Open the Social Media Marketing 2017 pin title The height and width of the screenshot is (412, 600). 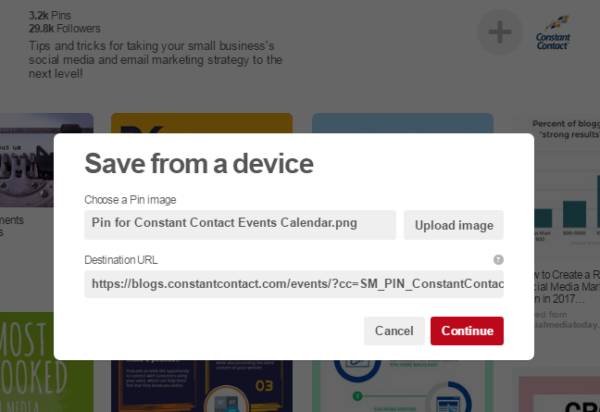[x=567, y=287]
